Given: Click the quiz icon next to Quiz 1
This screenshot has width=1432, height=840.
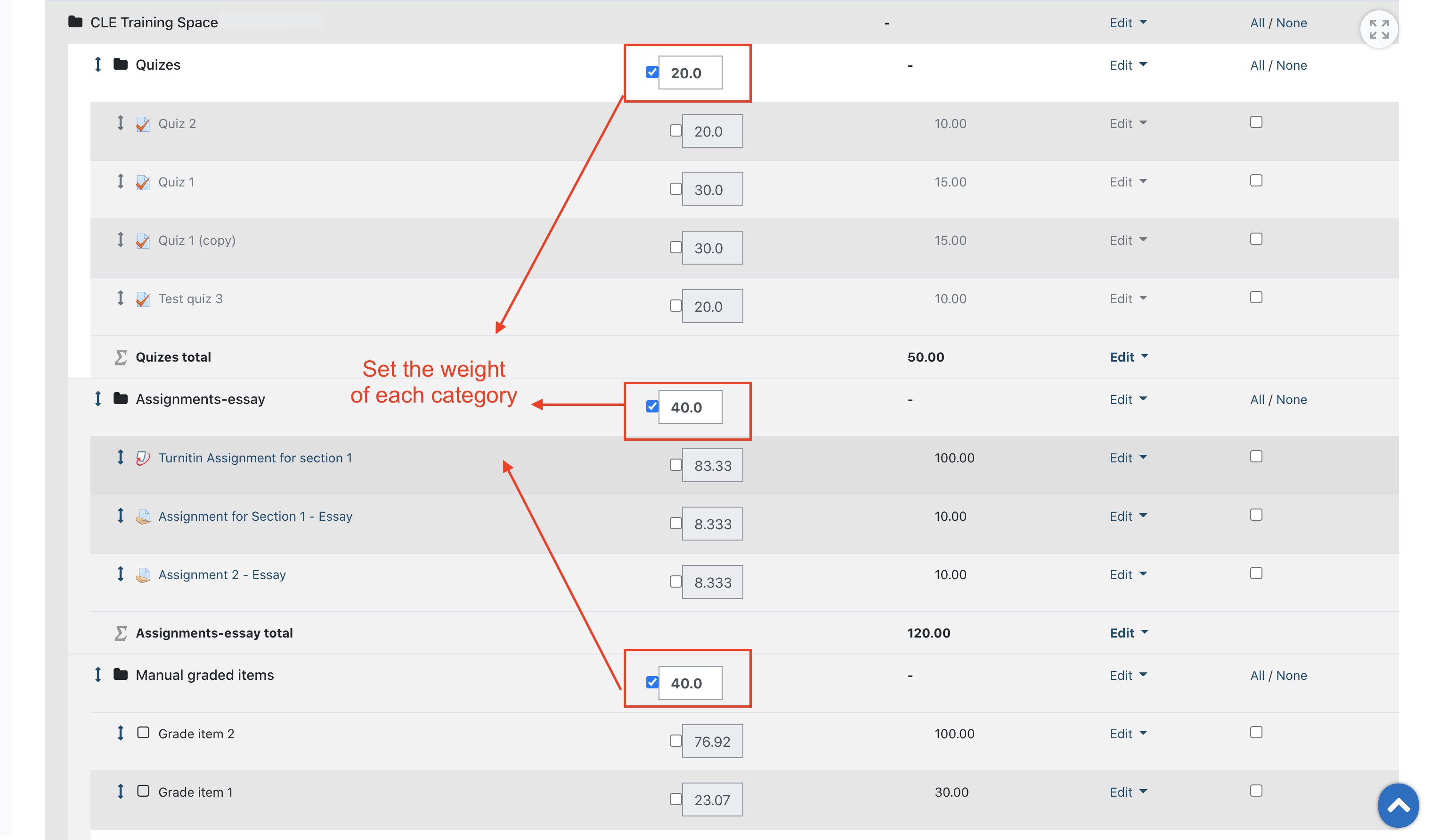Looking at the screenshot, I should tap(143, 182).
